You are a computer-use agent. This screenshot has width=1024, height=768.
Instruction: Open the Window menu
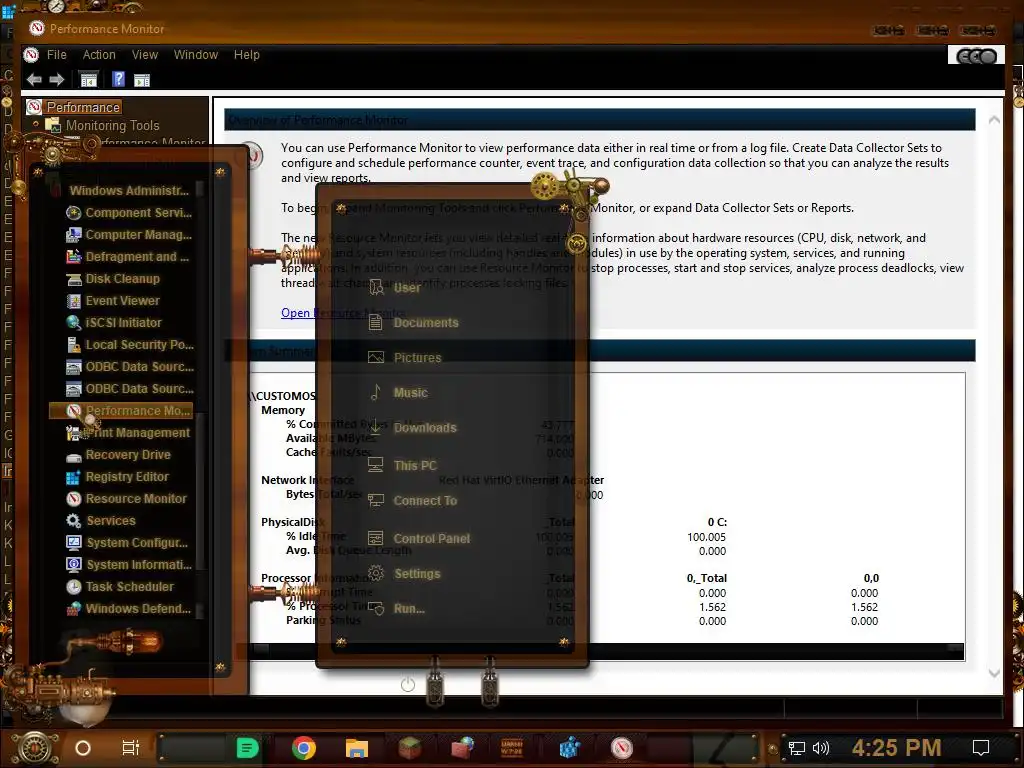point(196,55)
